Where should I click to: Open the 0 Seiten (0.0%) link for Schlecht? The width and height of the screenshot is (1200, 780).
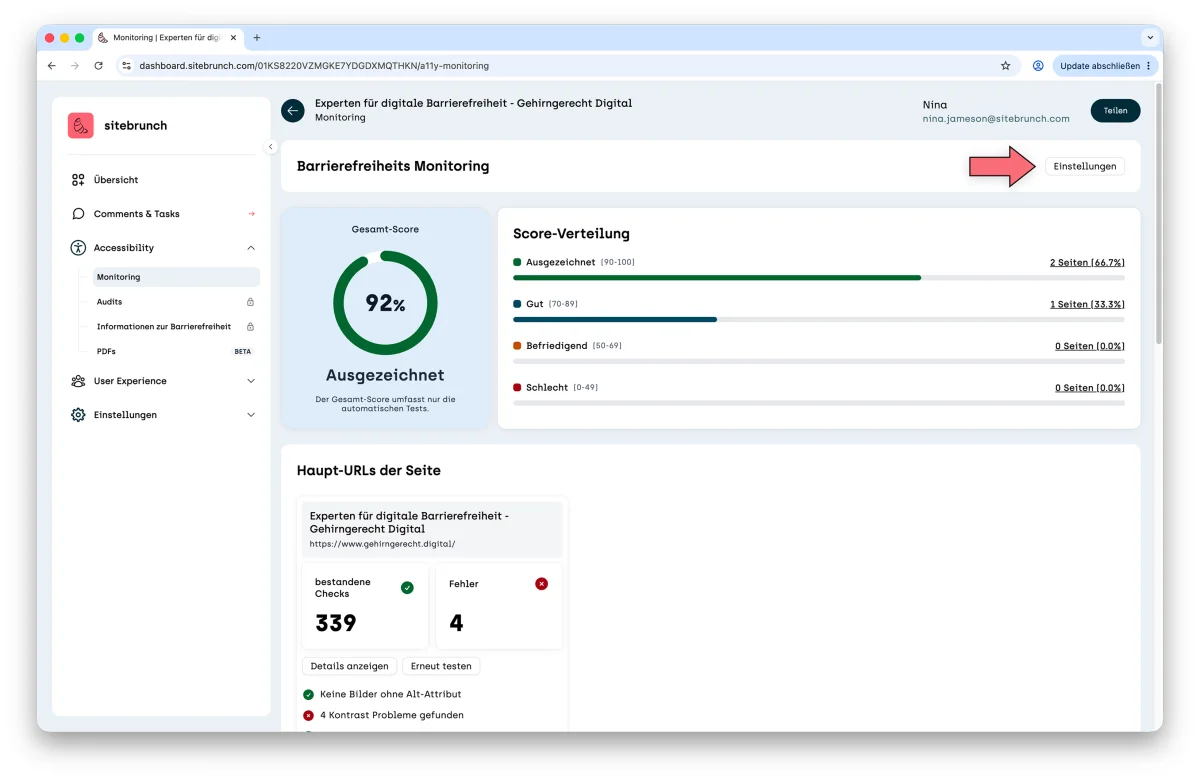(x=1090, y=388)
